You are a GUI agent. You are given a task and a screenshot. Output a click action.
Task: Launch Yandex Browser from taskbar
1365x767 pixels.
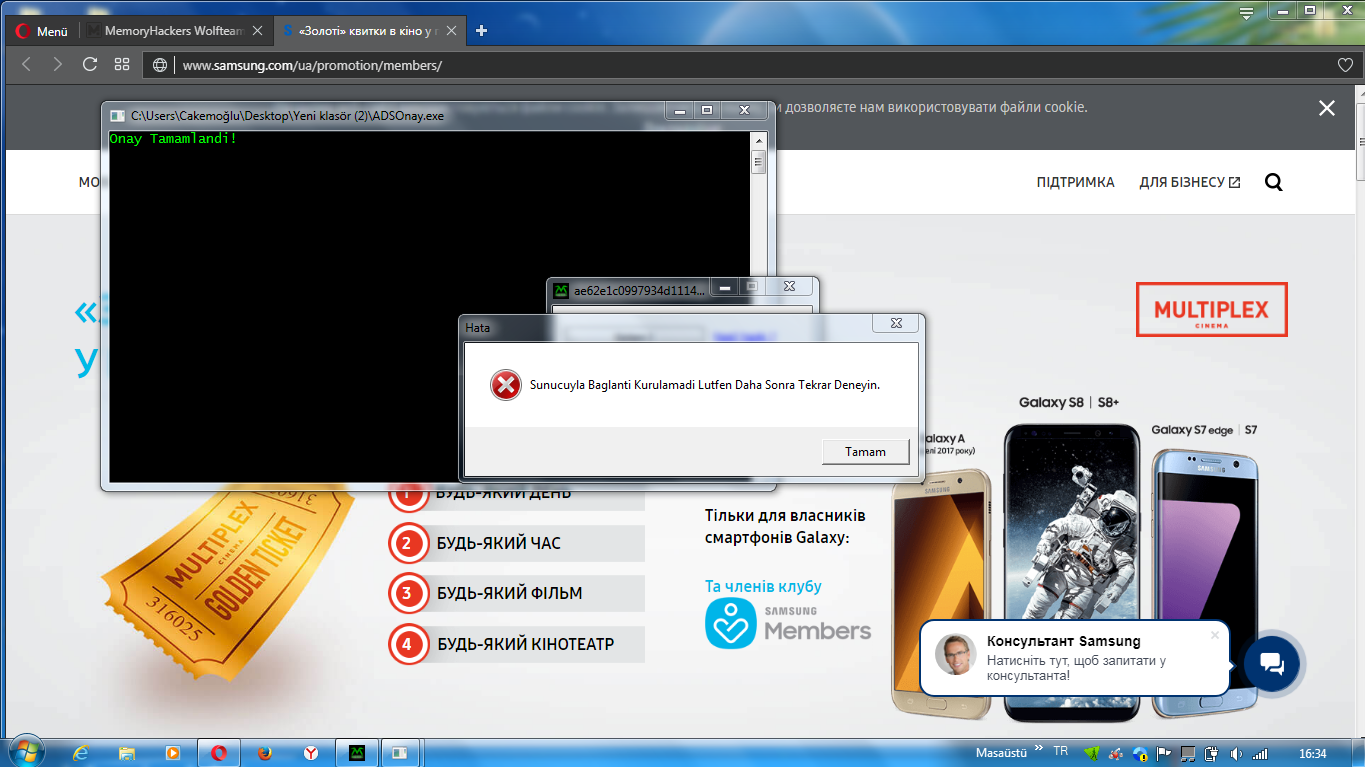[311, 753]
